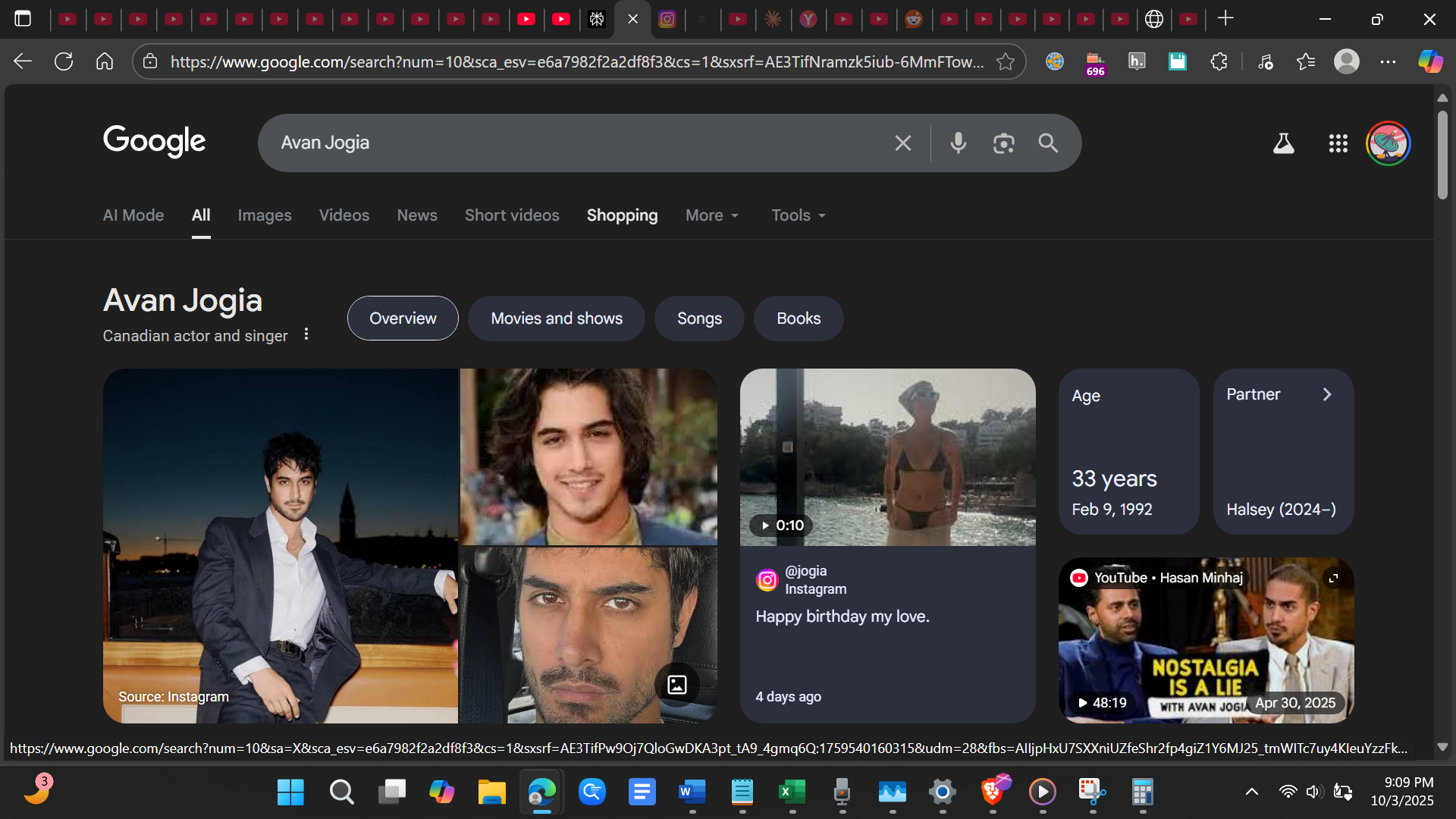The height and width of the screenshot is (819, 1456).
Task: Open the Google apps grid
Action: tap(1338, 143)
